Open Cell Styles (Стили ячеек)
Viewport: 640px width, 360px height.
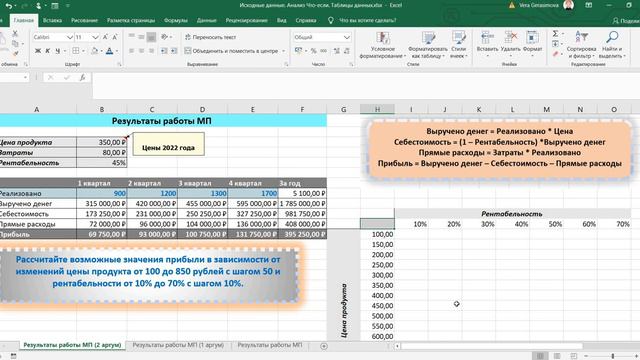coord(459,45)
